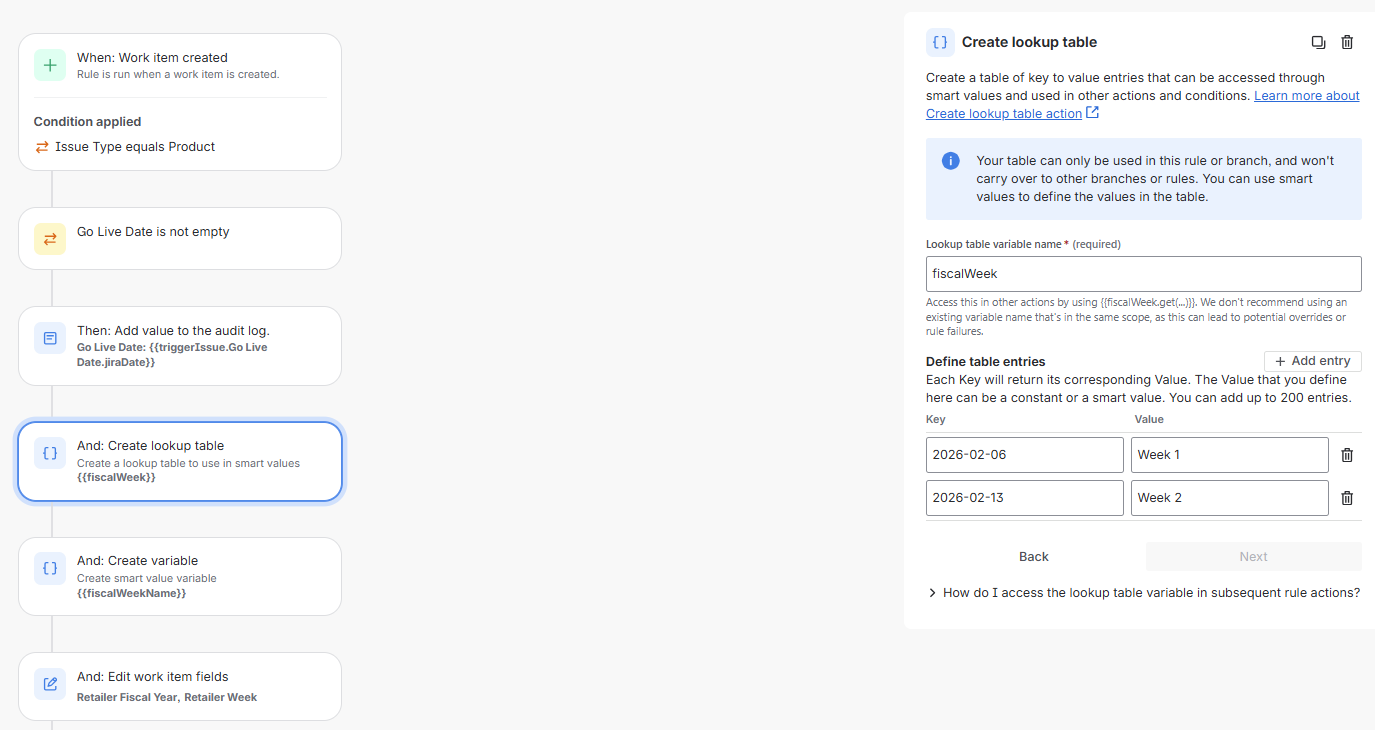Select the Go Live Date is not empty step

pyautogui.click(x=180, y=239)
